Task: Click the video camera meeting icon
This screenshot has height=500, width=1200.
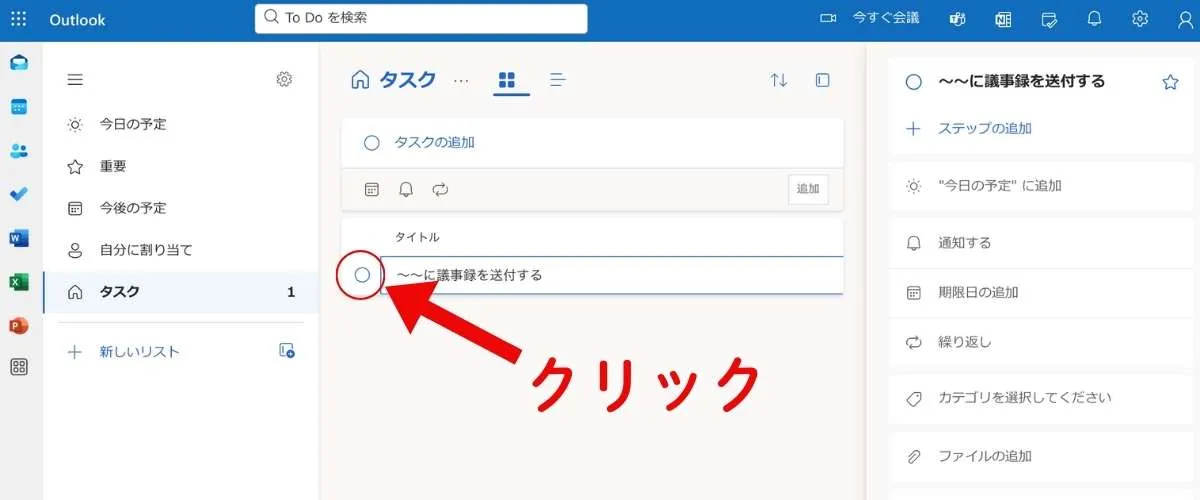Action: 828,19
